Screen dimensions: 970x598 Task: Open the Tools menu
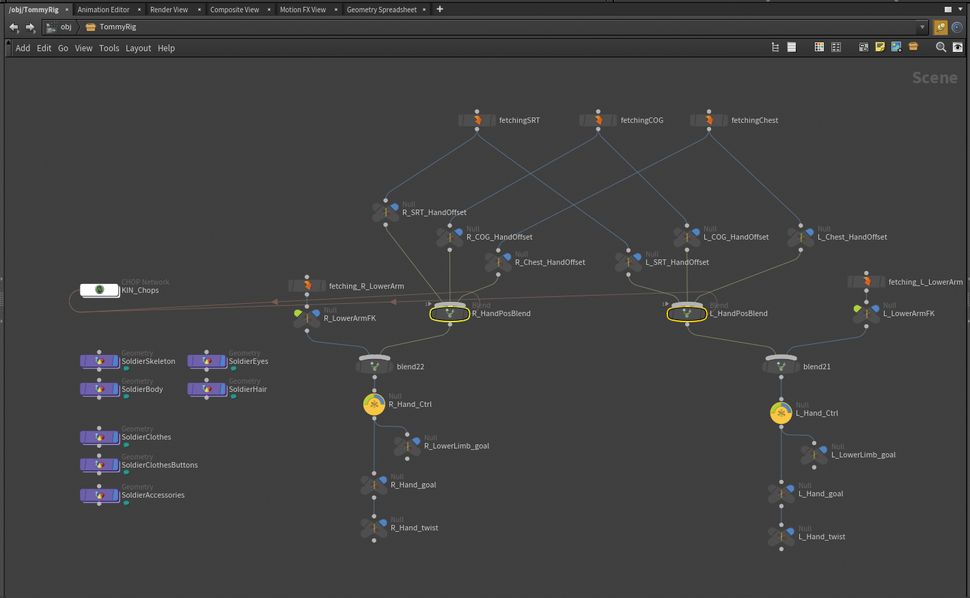[109, 47]
